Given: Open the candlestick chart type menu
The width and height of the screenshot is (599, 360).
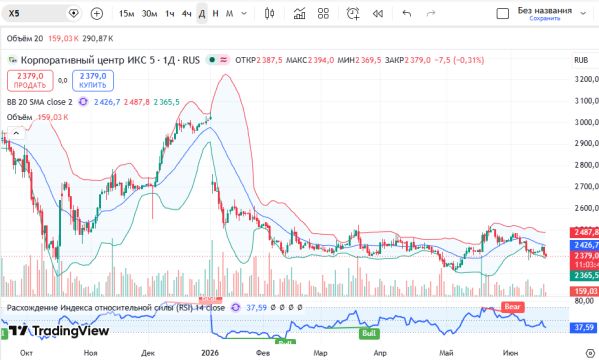Looking at the screenshot, I should point(269,14).
